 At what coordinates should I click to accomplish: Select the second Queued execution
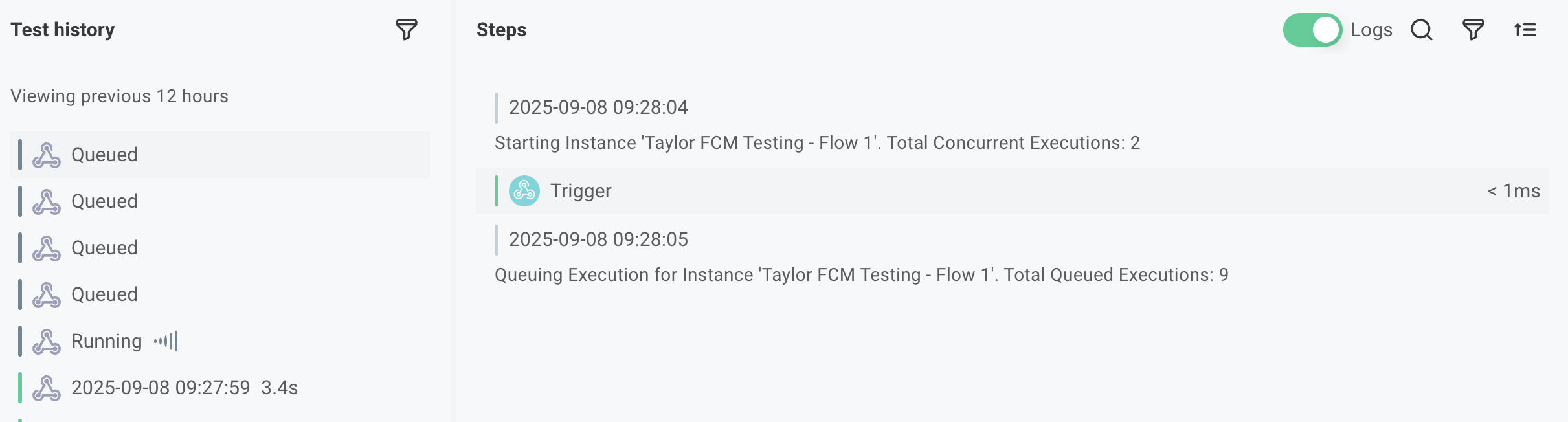[x=104, y=201]
